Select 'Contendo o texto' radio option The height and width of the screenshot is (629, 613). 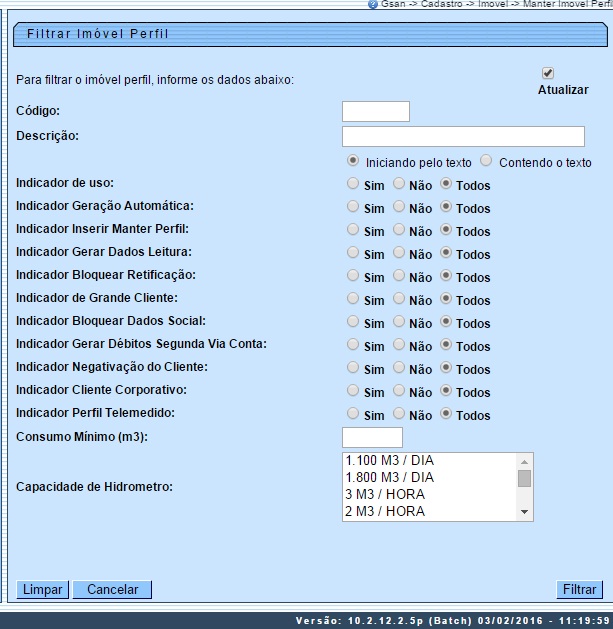486,161
